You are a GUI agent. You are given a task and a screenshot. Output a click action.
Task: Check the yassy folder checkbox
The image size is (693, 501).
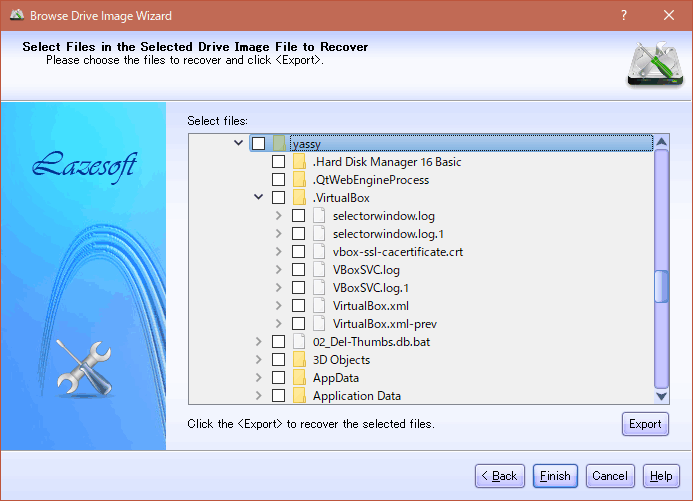click(259, 143)
